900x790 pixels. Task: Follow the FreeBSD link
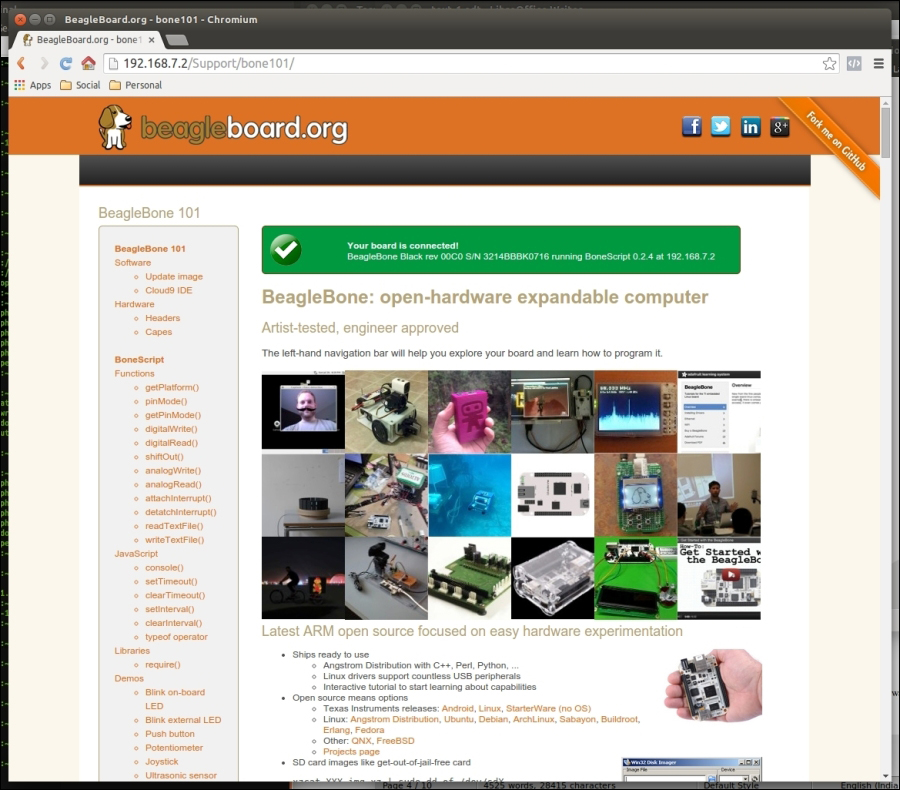[x=395, y=741]
